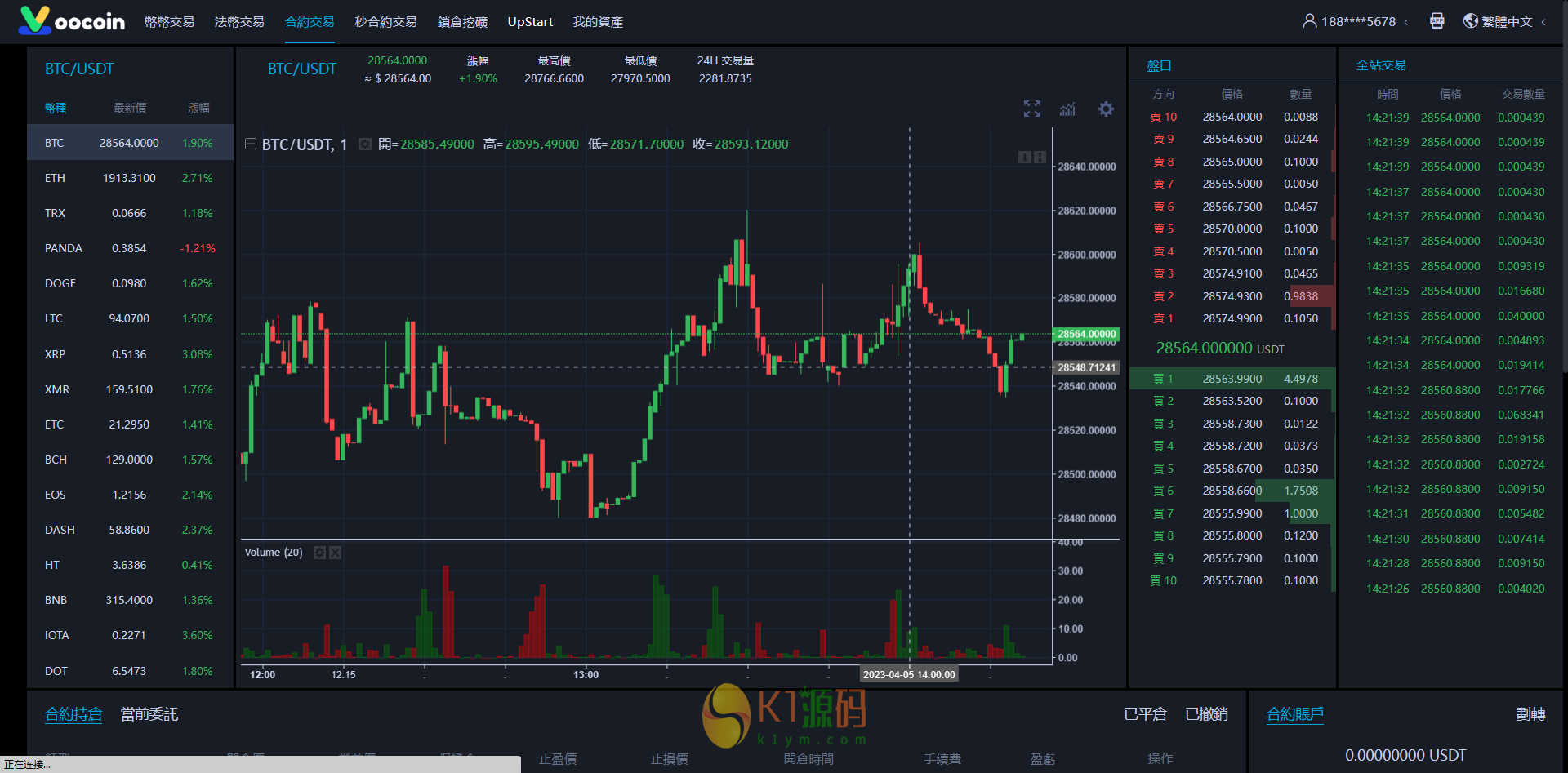Select TRX in the market list
Viewport: 1568px width, 773px height.
pyautogui.click(x=130, y=213)
